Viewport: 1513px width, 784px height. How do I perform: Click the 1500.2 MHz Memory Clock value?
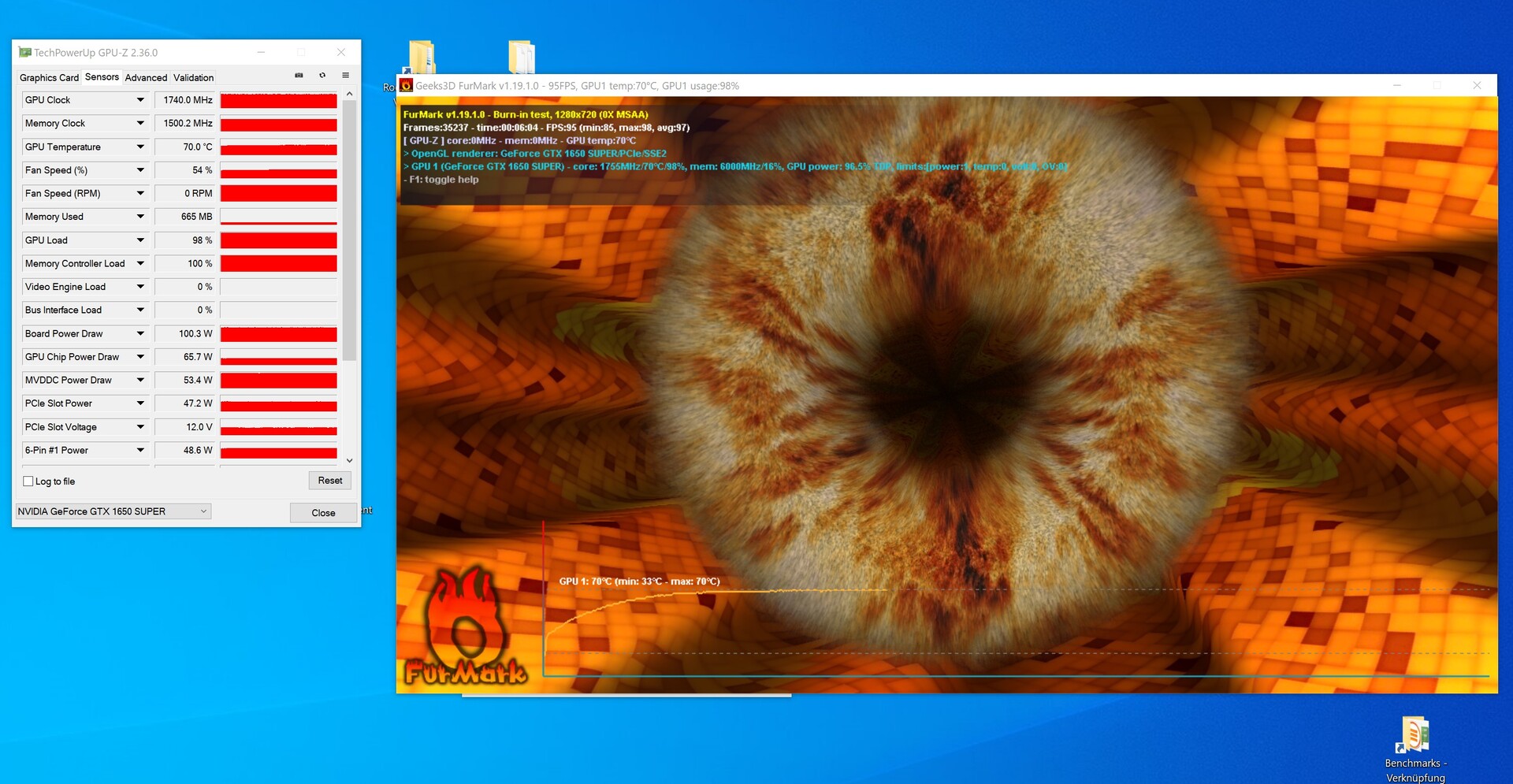[184, 124]
